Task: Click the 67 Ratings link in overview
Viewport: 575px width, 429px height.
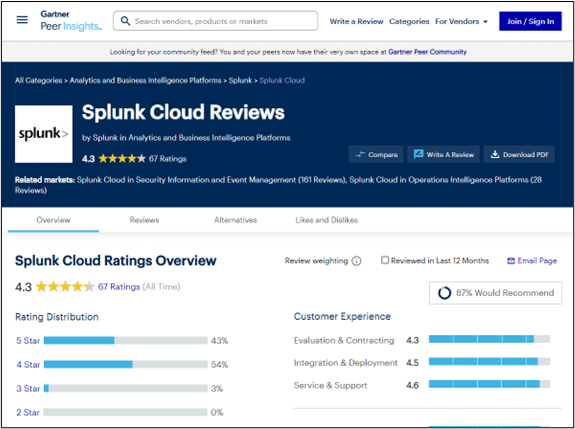Action: coord(119,287)
